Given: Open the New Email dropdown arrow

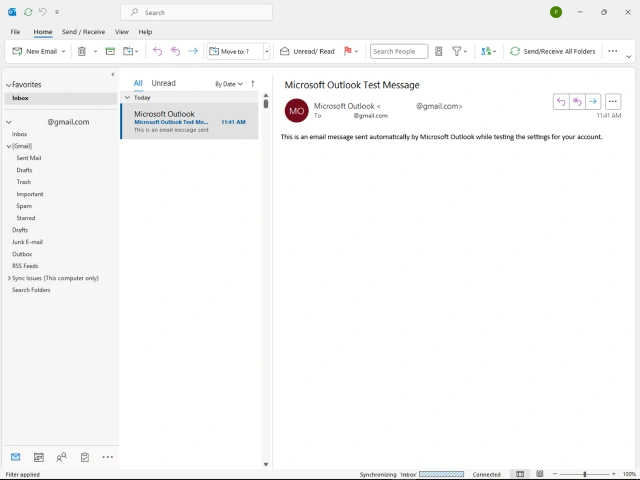Looking at the screenshot, I should coord(63,51).
